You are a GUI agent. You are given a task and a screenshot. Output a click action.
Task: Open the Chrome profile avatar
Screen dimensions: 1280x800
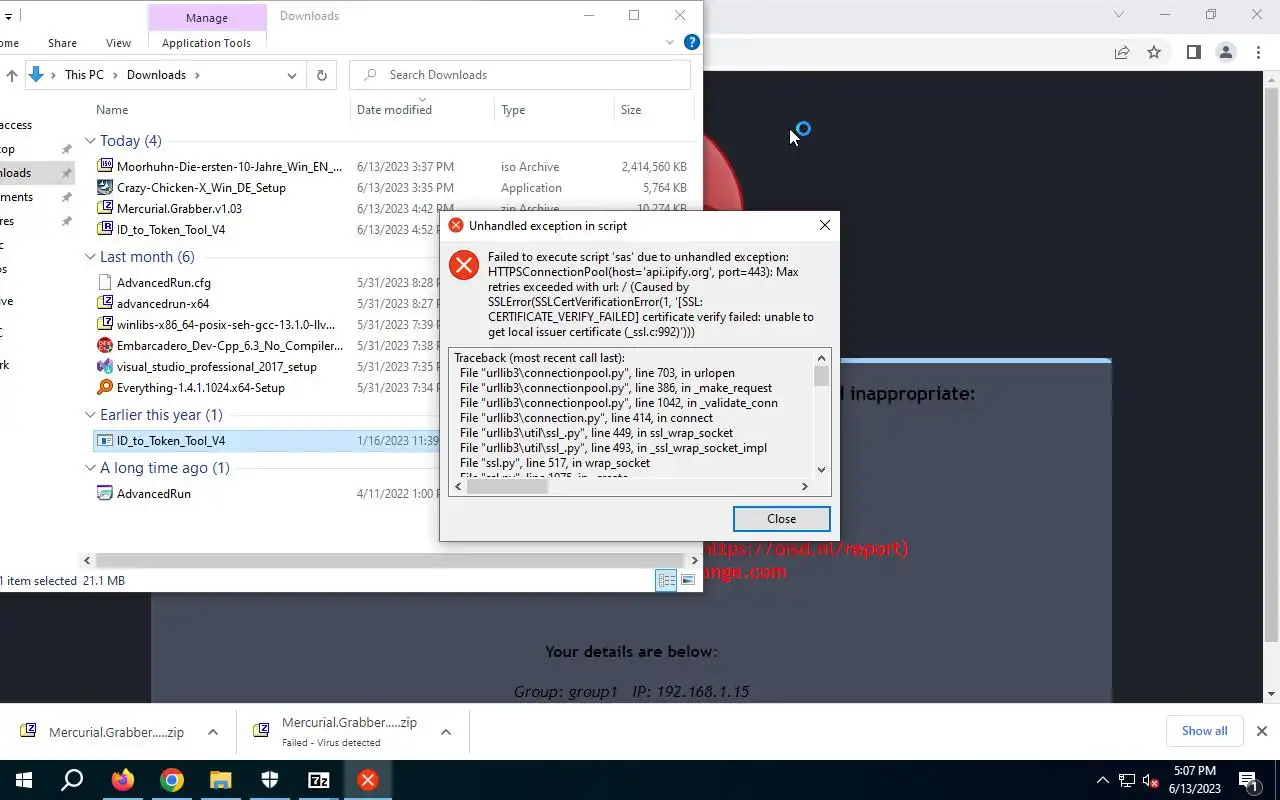coord(1225,53)
